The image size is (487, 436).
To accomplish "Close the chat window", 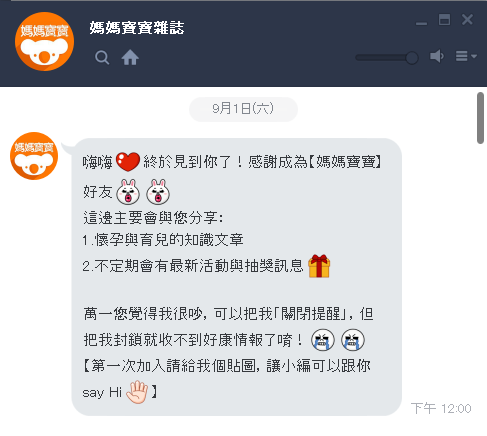I will click(467, 20).
